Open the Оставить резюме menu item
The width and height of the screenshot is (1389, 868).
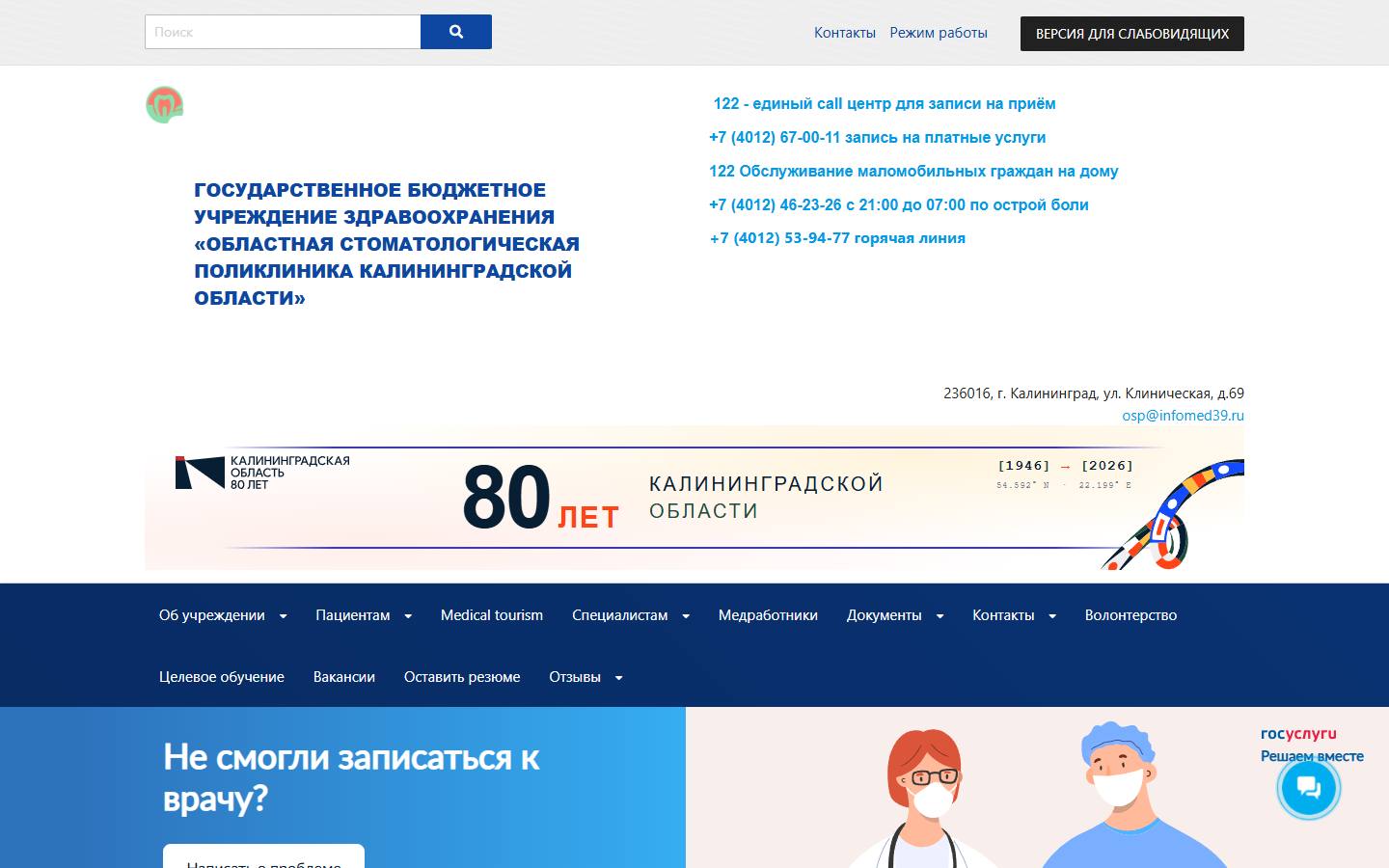(x=462, y=677)
